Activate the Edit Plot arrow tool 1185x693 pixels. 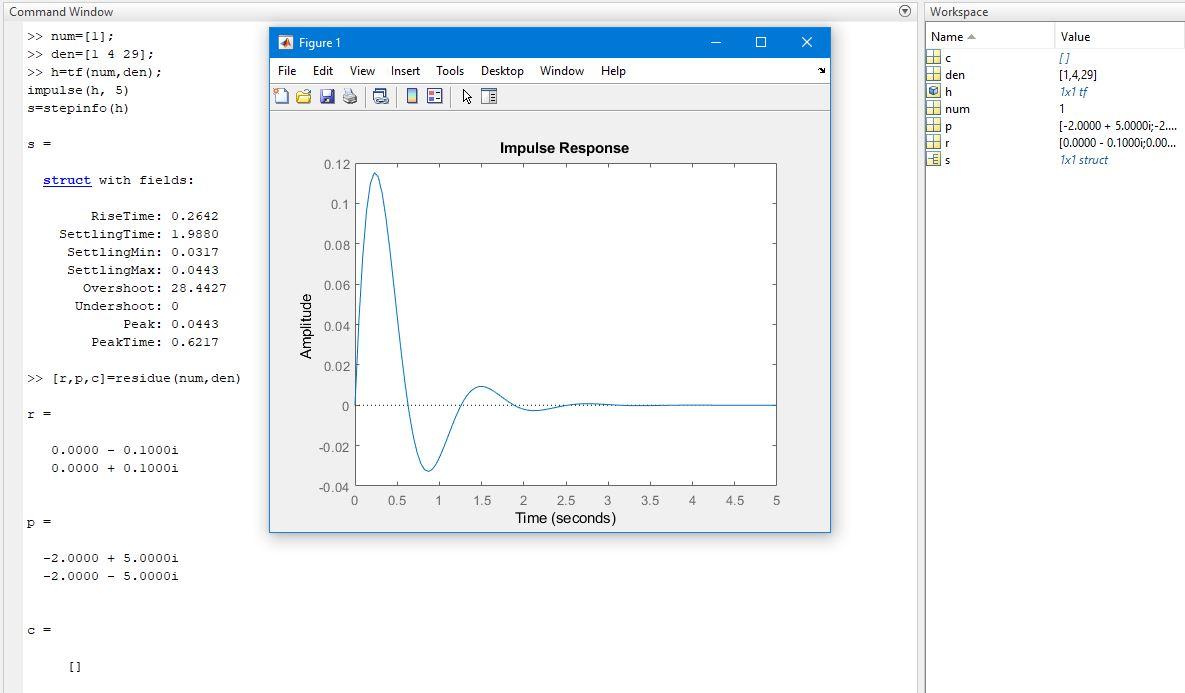[x=467, y=96]
